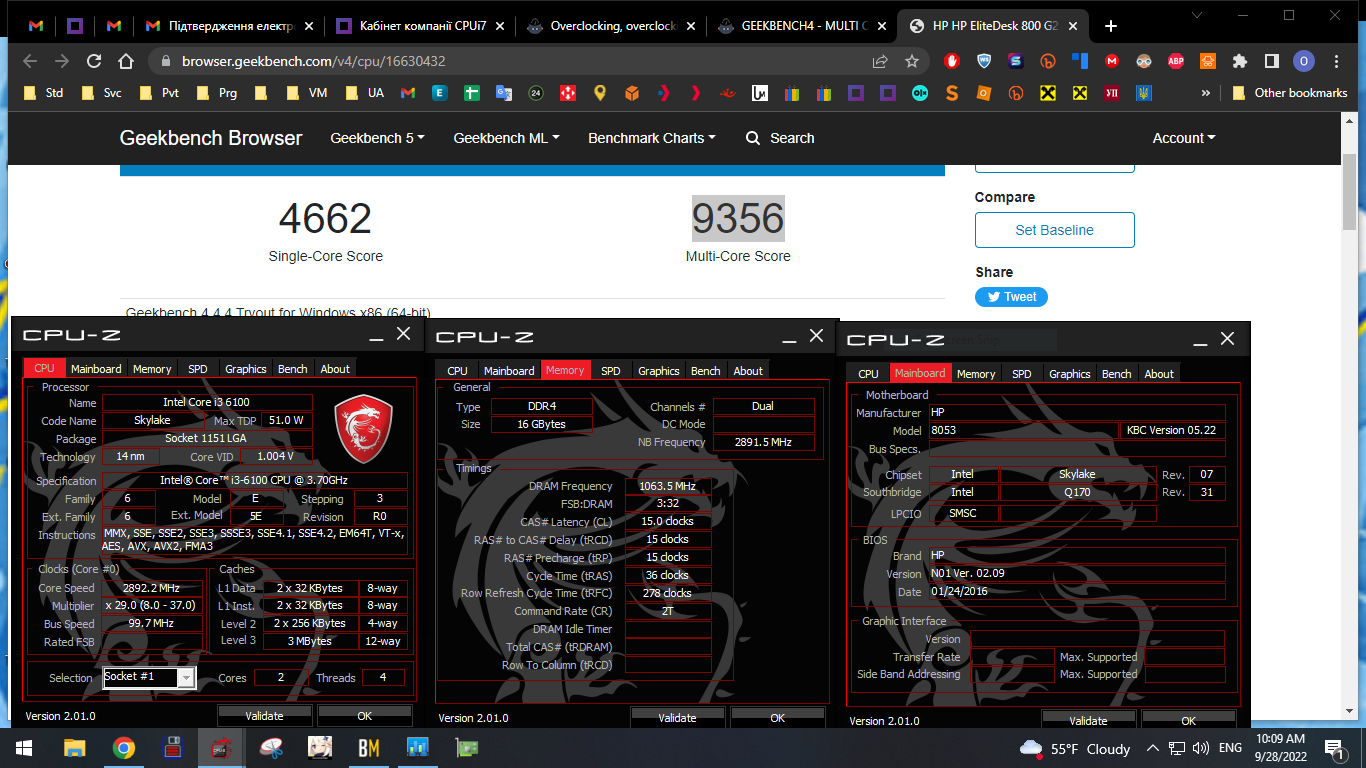
Task: Open Google Chrome from the taskbar
Action: [124, 747]
